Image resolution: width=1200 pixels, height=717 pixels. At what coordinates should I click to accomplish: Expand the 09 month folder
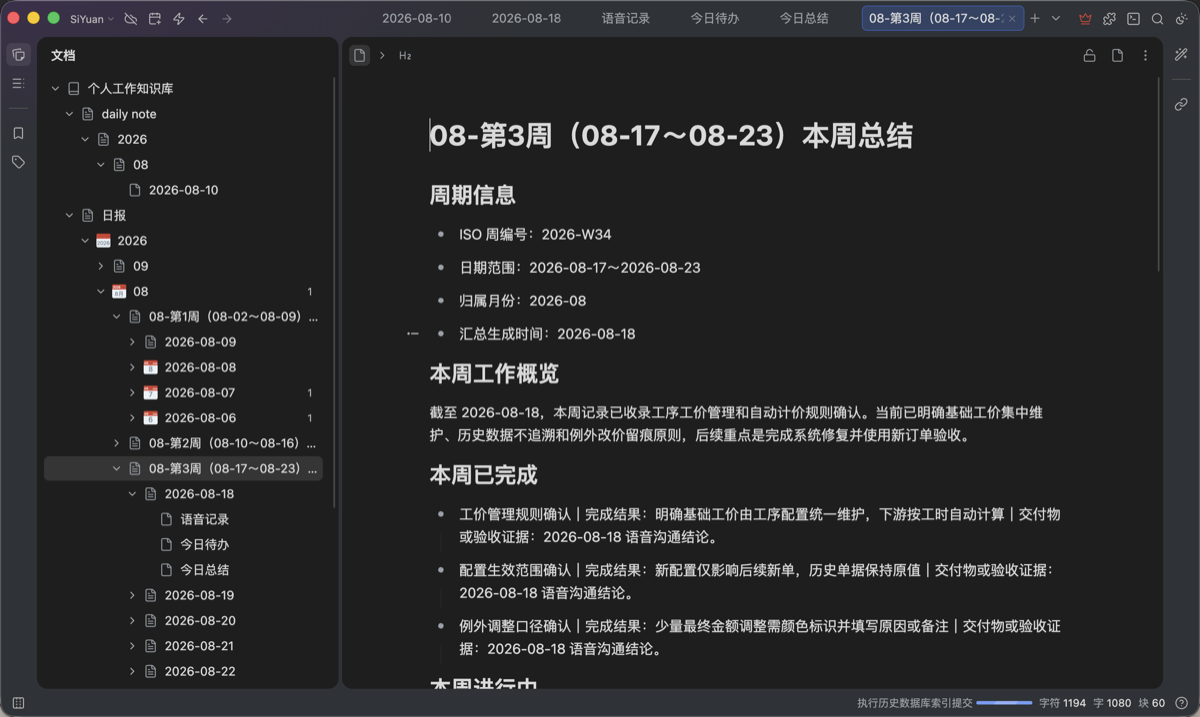point(101,266)
